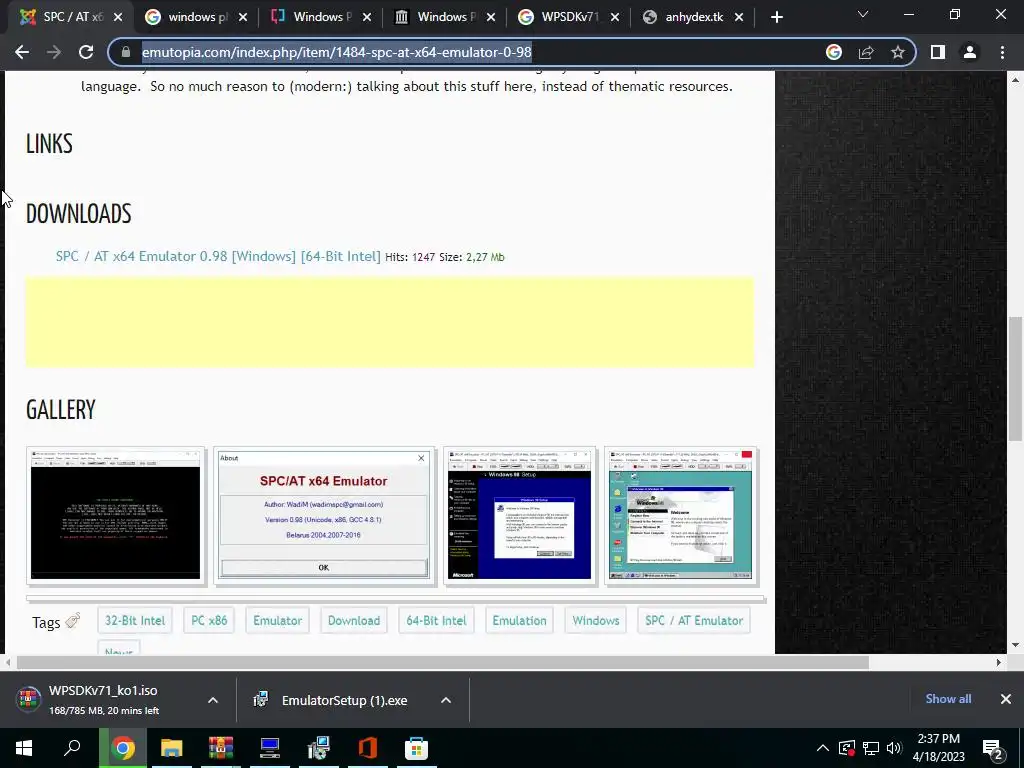
Task: Open the WinRAR taskbar icon
Action: [x=221, y=748]
